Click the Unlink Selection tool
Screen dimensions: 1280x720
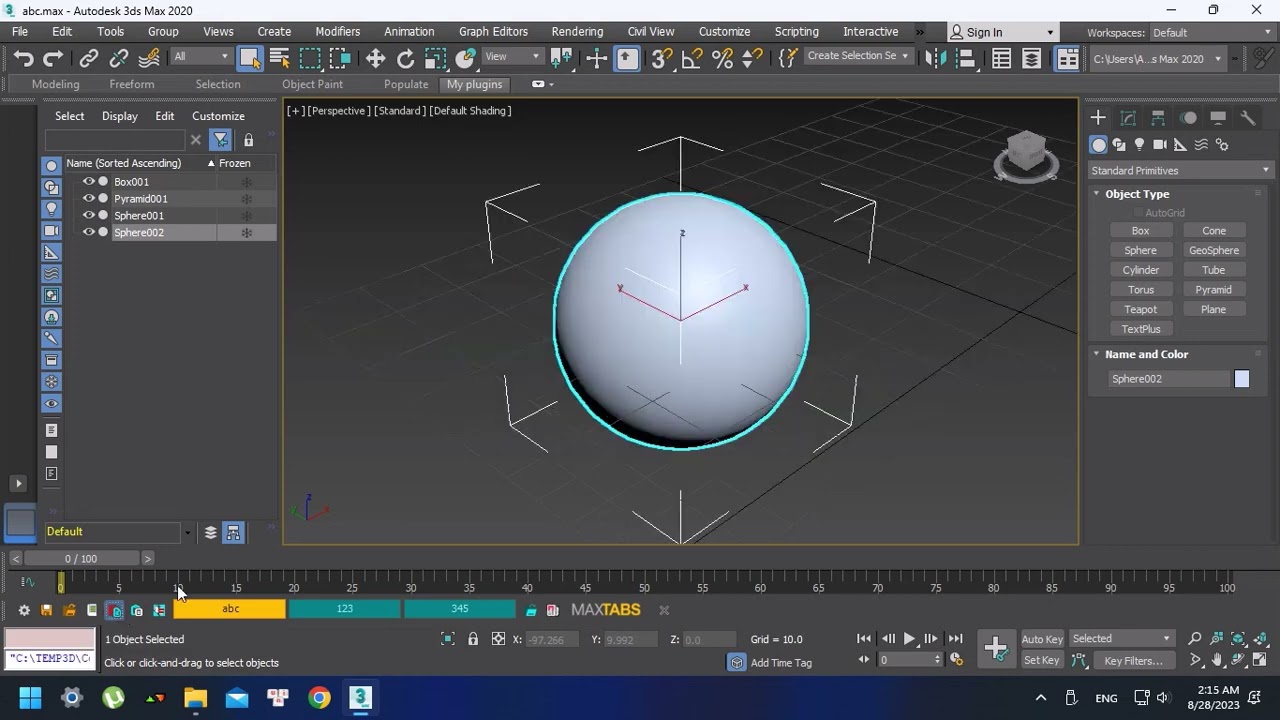119,59
